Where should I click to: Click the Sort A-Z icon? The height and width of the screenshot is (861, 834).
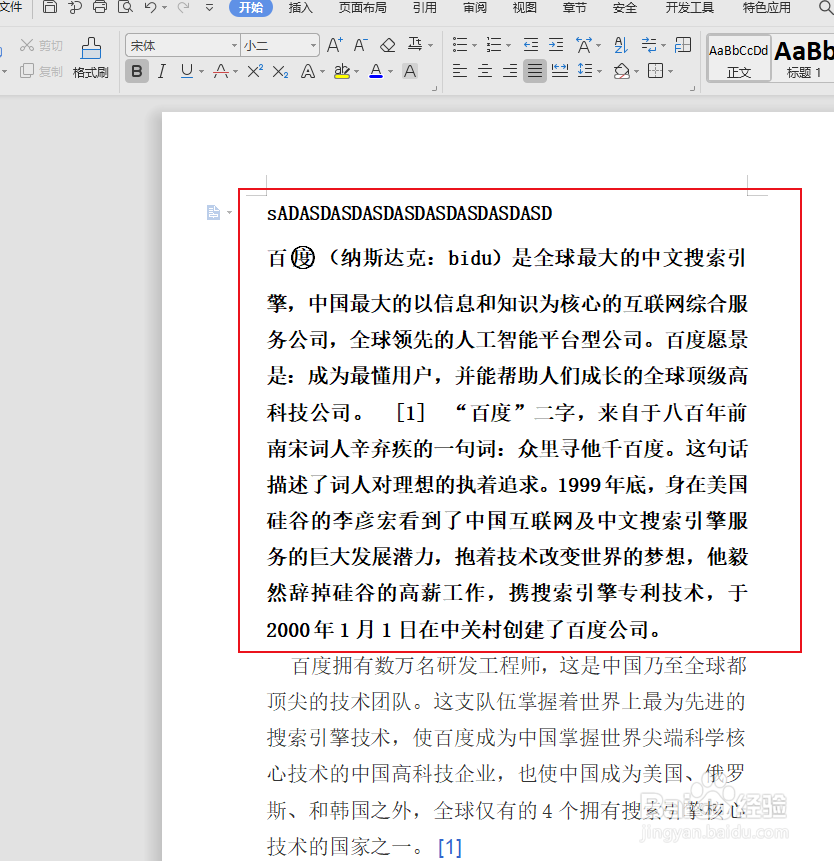620,45
